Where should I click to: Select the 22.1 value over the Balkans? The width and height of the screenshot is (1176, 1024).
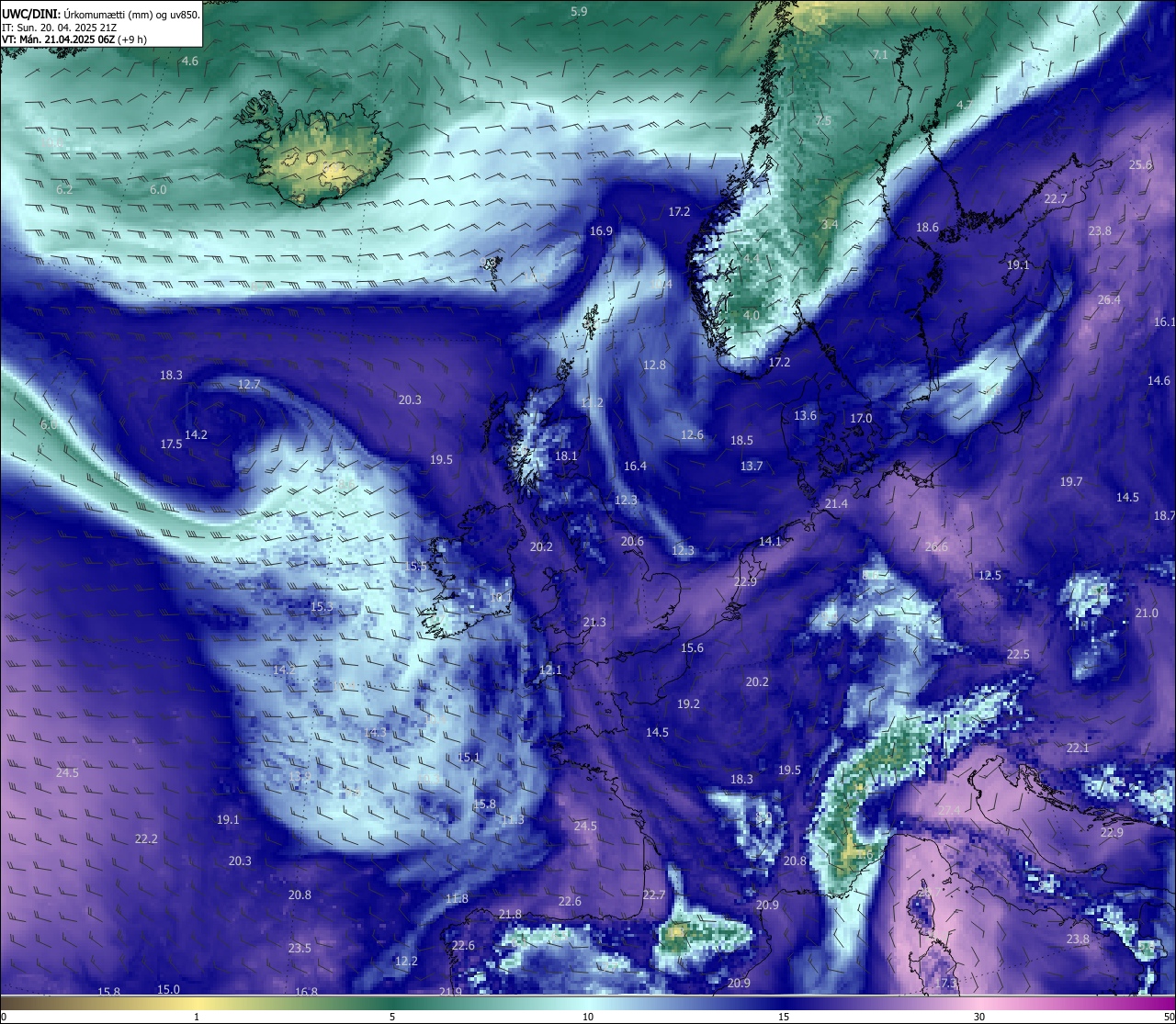click(x=1078, y=748)
